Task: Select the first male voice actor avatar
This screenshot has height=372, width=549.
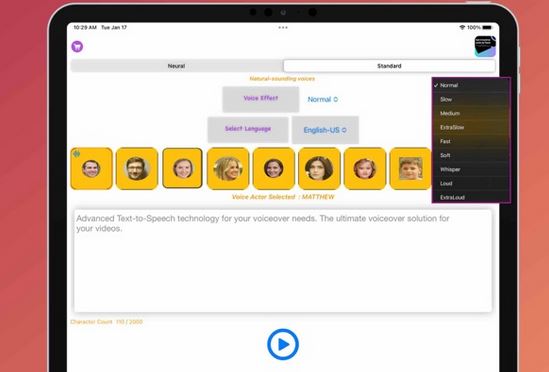Action: click(91, 168)
